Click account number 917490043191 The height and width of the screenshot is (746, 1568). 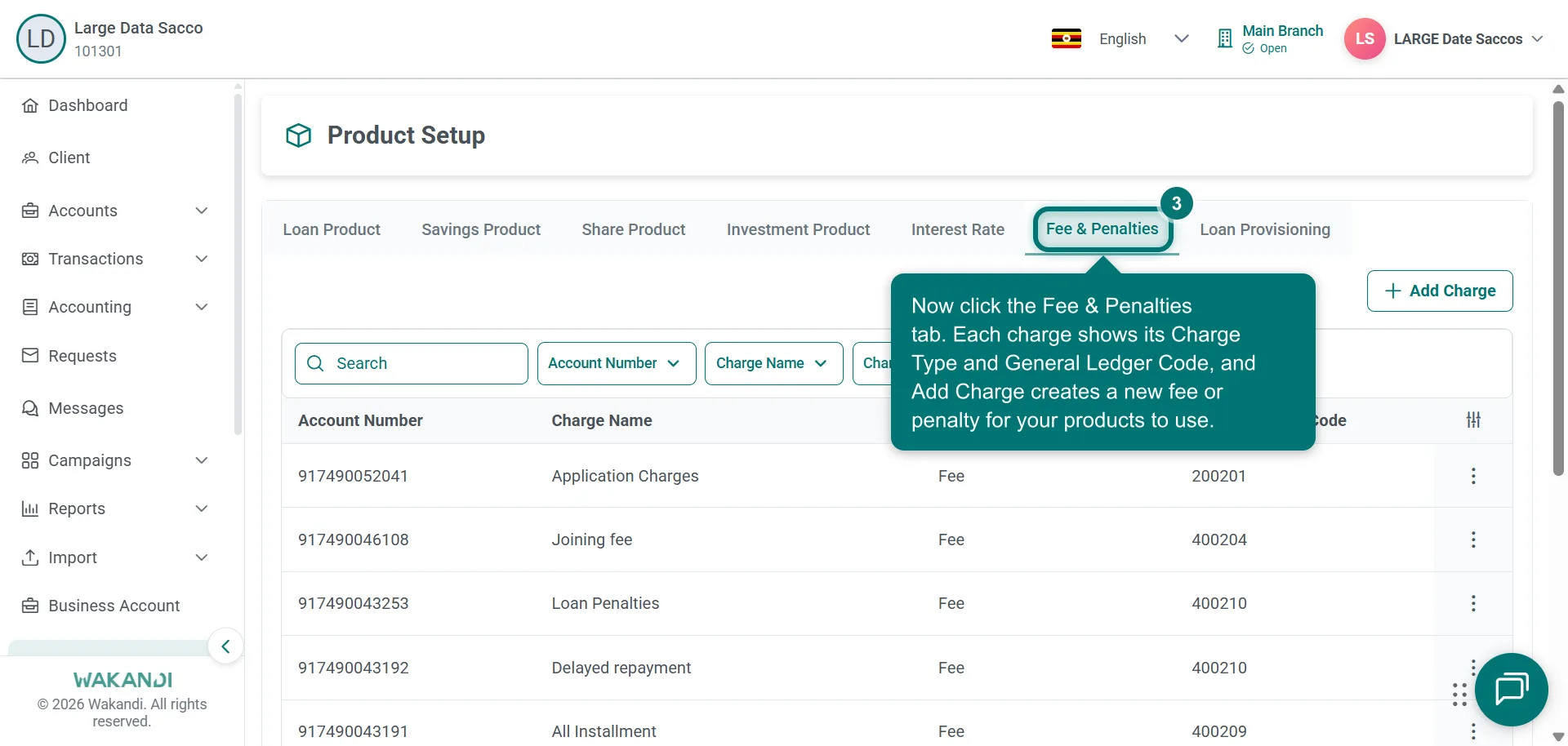point(353,731)
